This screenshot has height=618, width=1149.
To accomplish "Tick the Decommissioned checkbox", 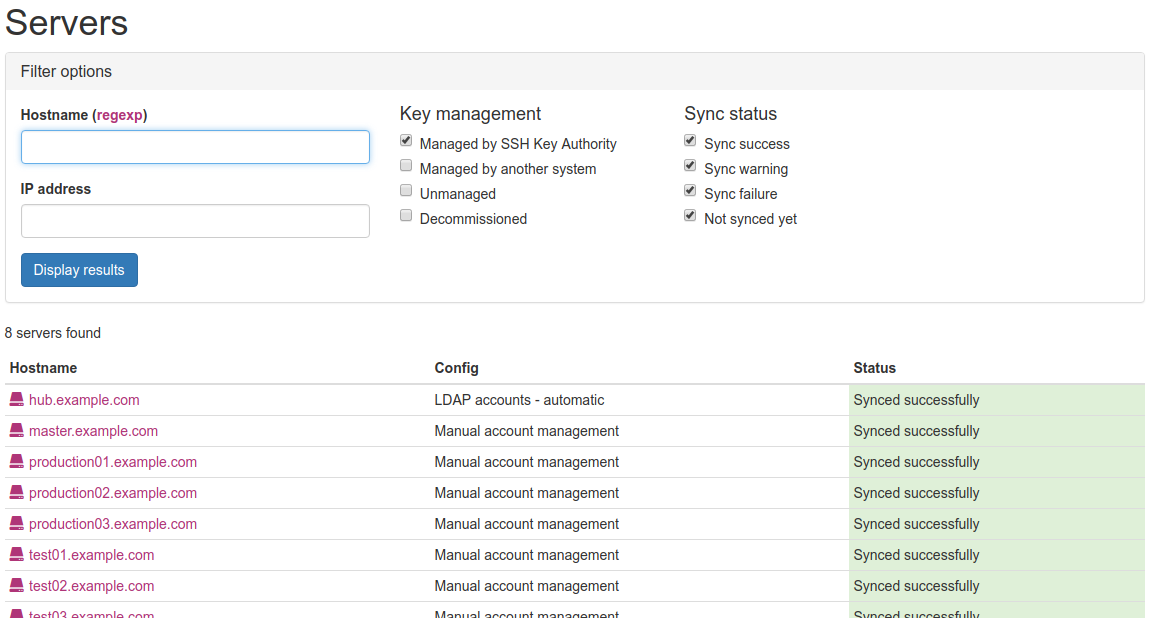I will pos(406,216).
